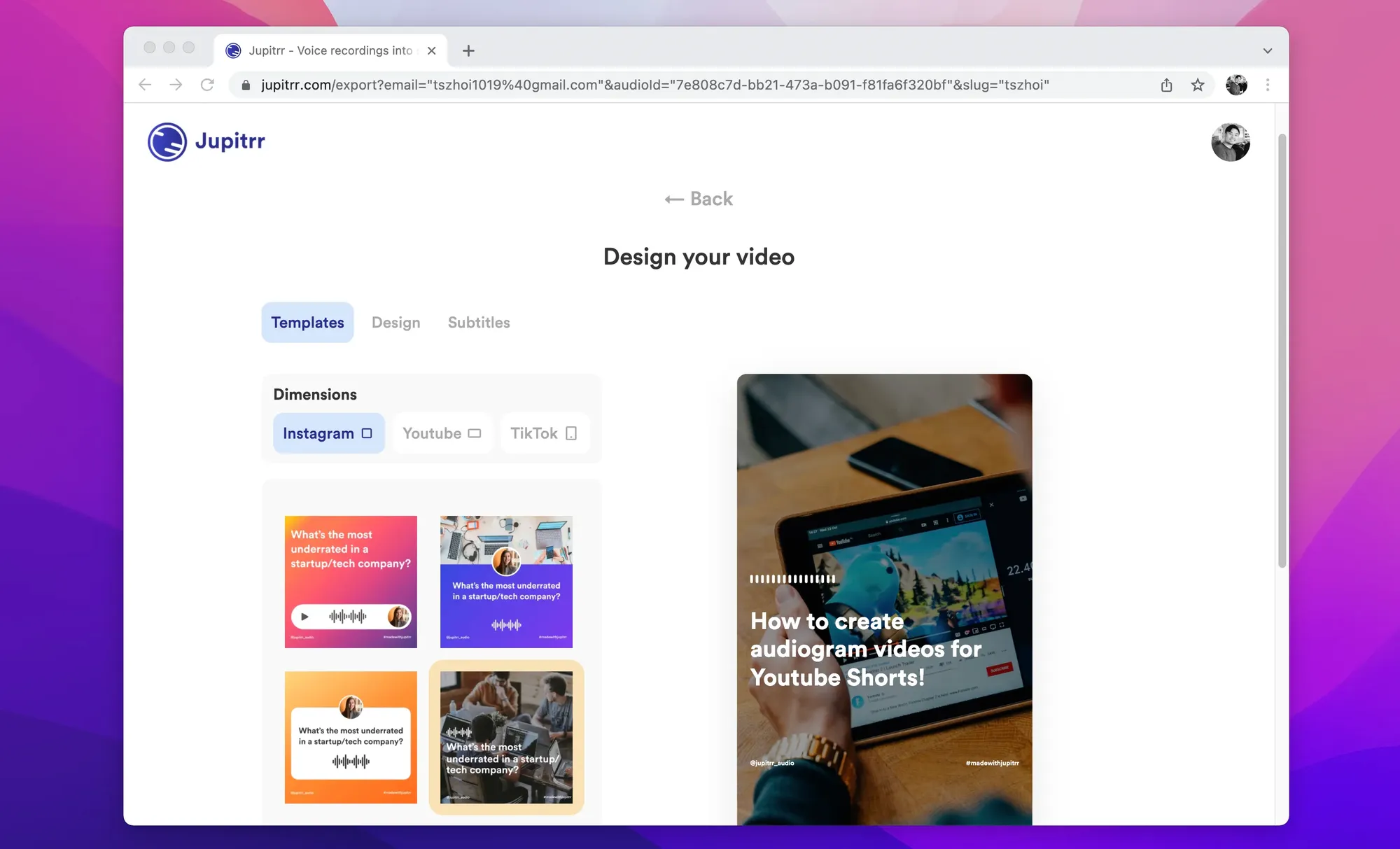Click the video preview image
This screenshot has width=1400, height=849.
click(884, 599)
